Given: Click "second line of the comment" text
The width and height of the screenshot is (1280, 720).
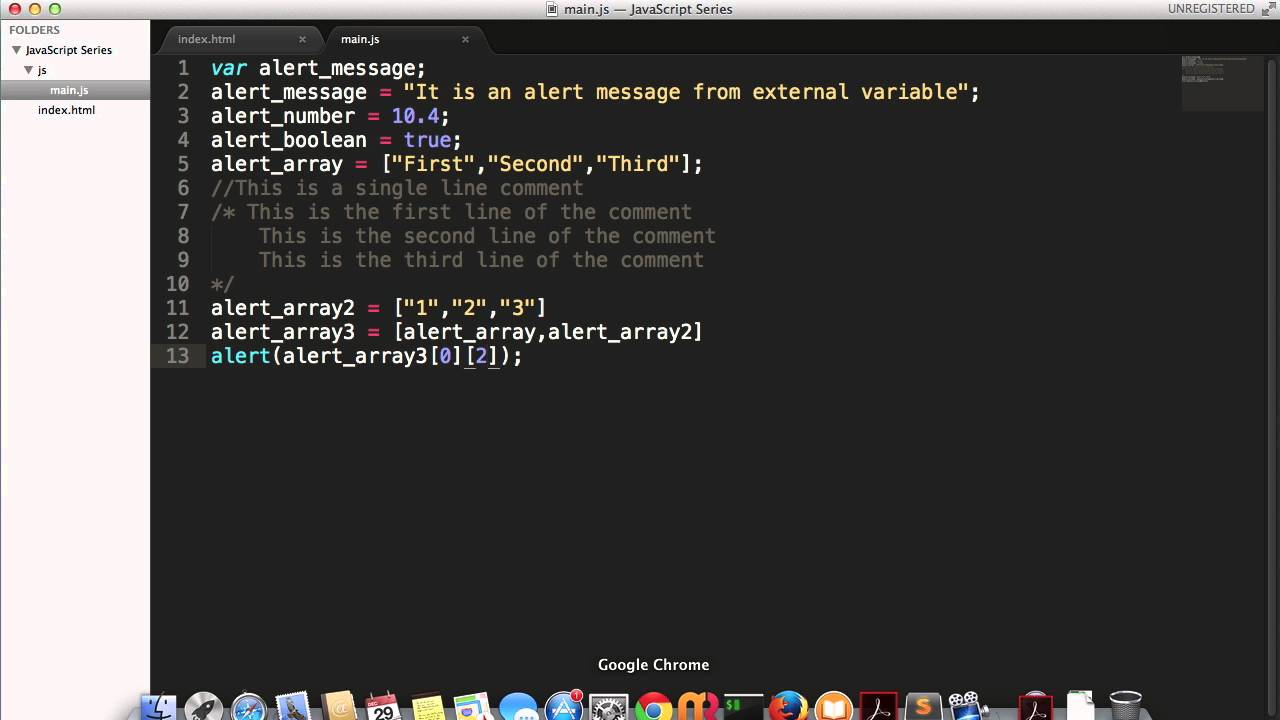Looking at the screenshot, I should [x=559, y=236].
